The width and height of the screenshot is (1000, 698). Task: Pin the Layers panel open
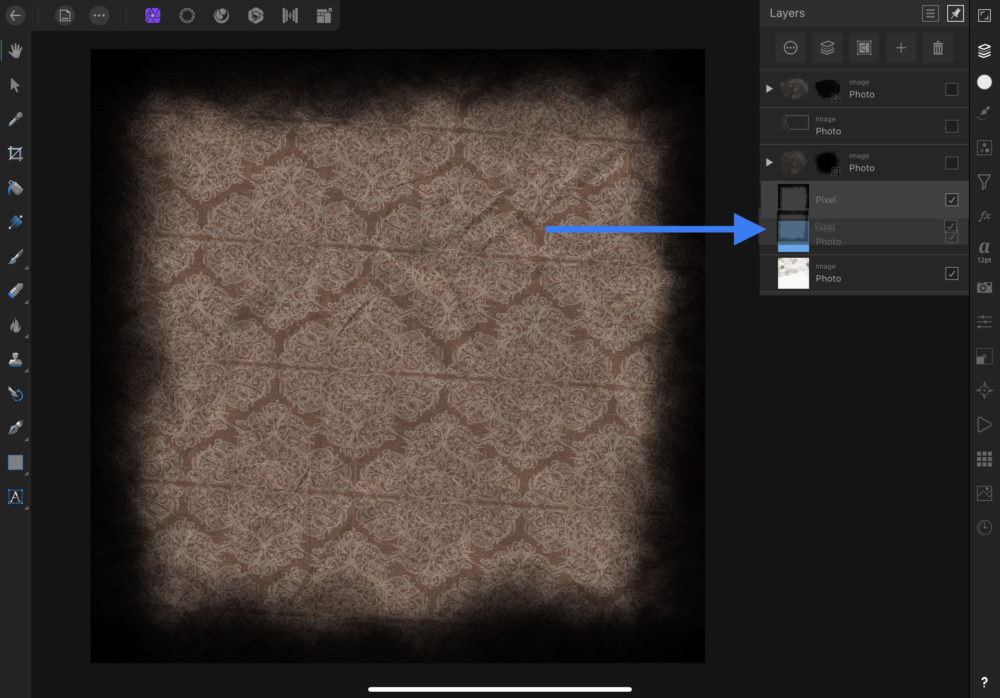pyautogui.click(x=955, y=13)
